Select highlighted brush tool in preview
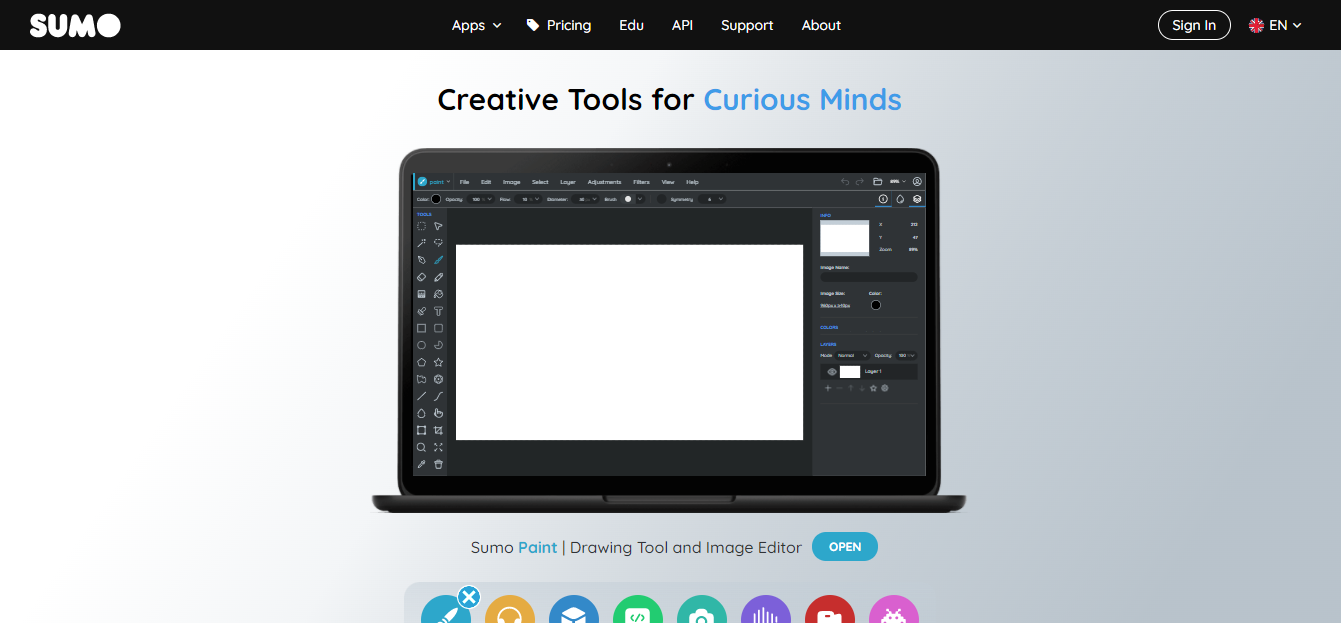This screenshot has height=623, width=1341. (x=438, y=260)
